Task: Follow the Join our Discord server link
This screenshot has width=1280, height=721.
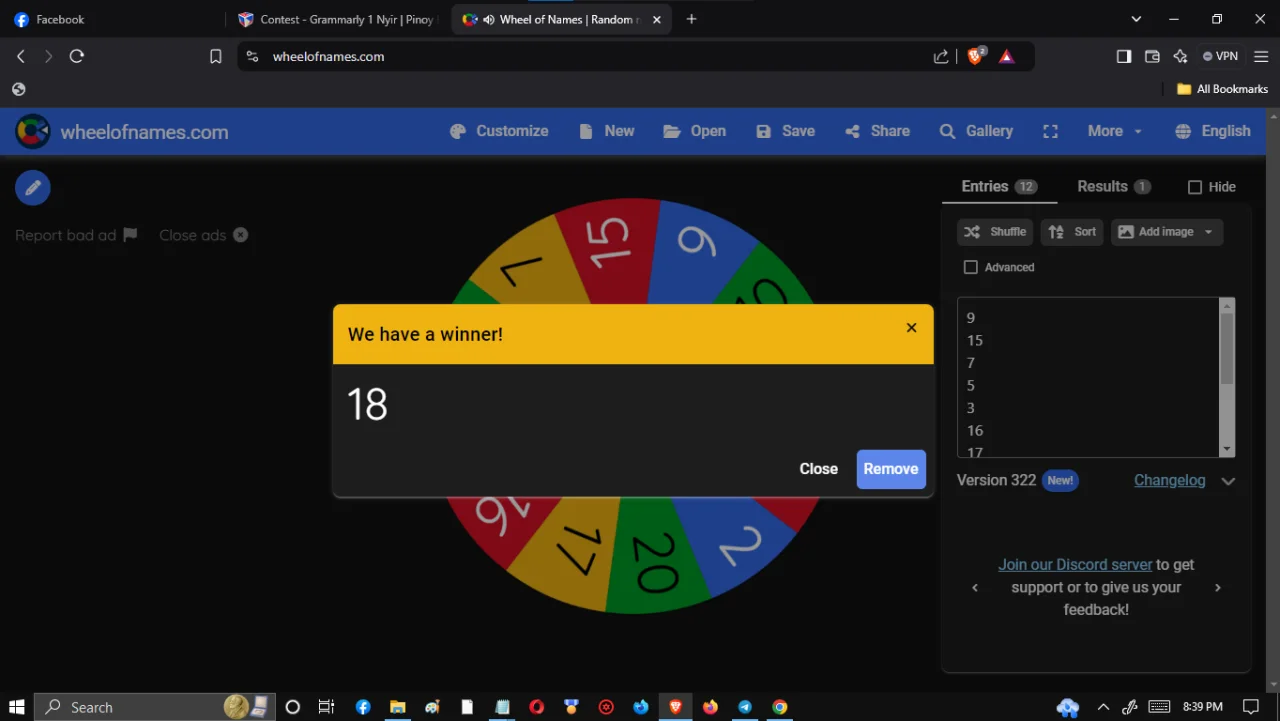Action: point(1075,565)
